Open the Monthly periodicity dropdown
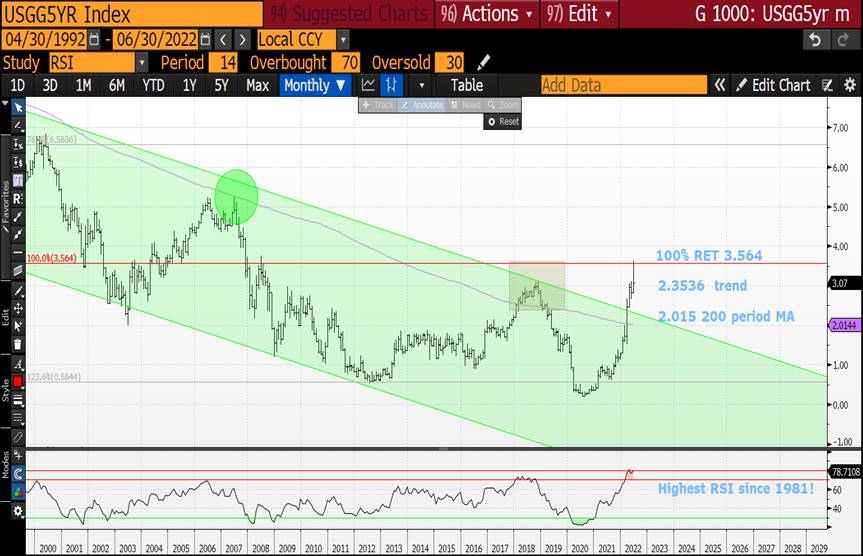The width and height of the screenshot is (863, 556). (315, 85)
